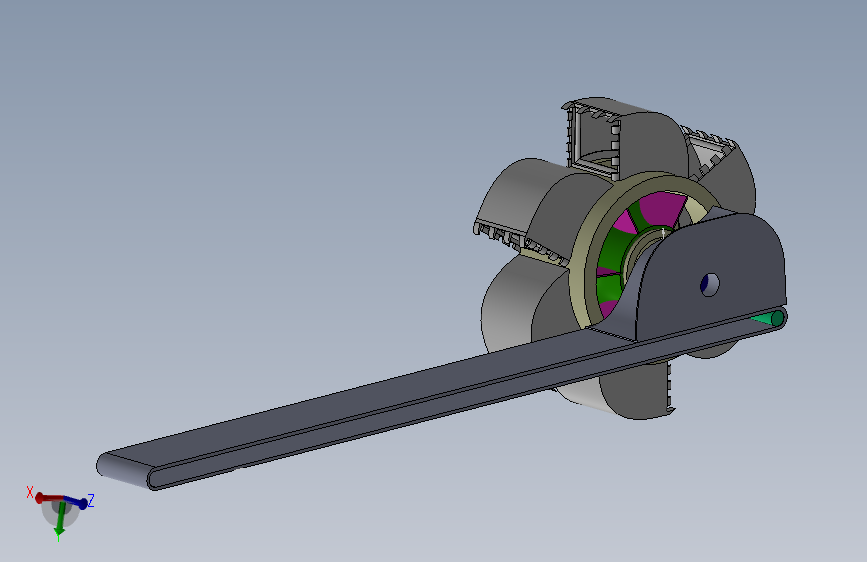Click the red X axis of the triad

[48, 498]
